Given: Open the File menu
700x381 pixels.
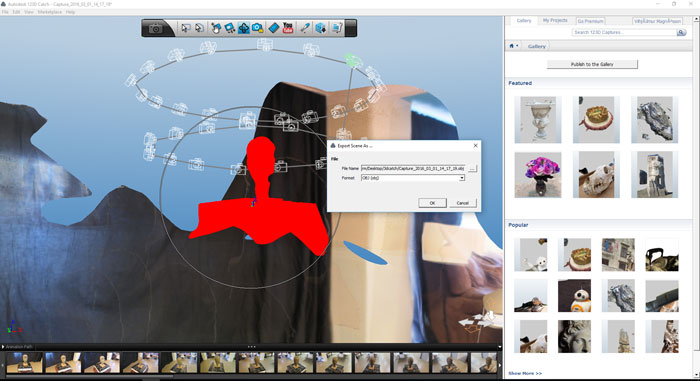Looking at the screenshot, I should pyautogui.click(x=5, y=12).
